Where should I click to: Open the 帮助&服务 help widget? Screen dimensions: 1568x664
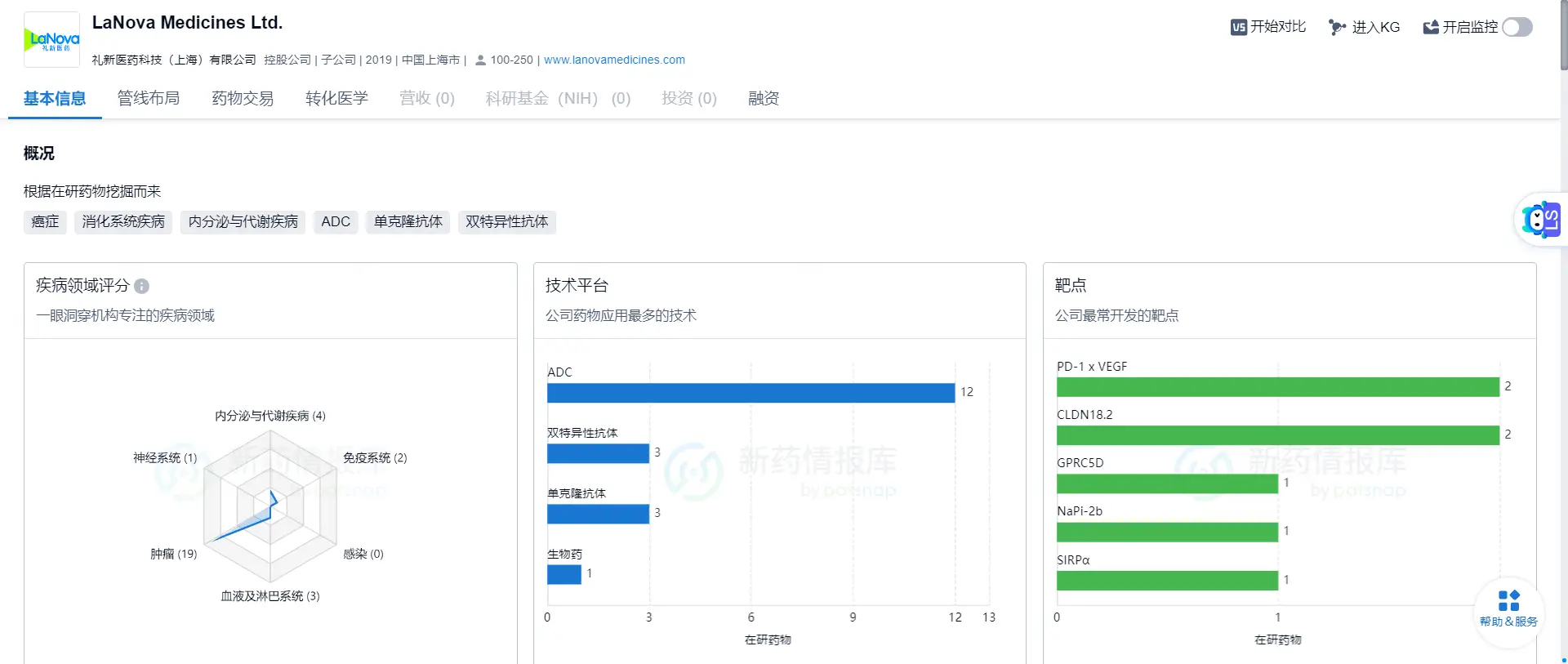click(x=1508, y=608)
